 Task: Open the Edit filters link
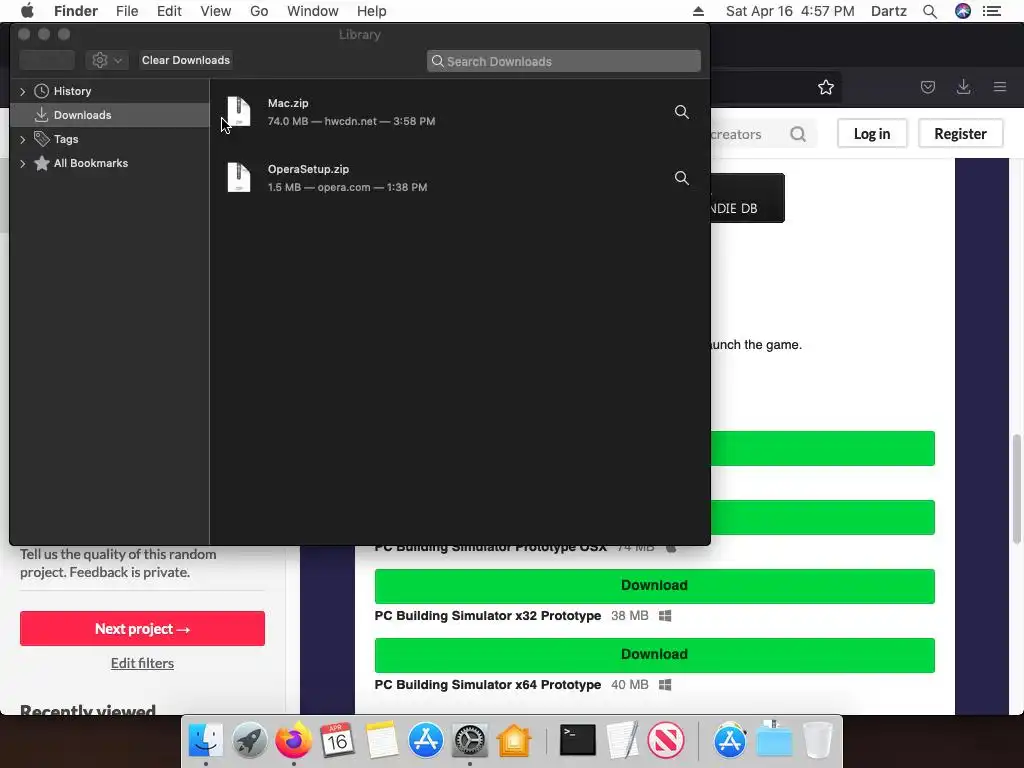142,664
